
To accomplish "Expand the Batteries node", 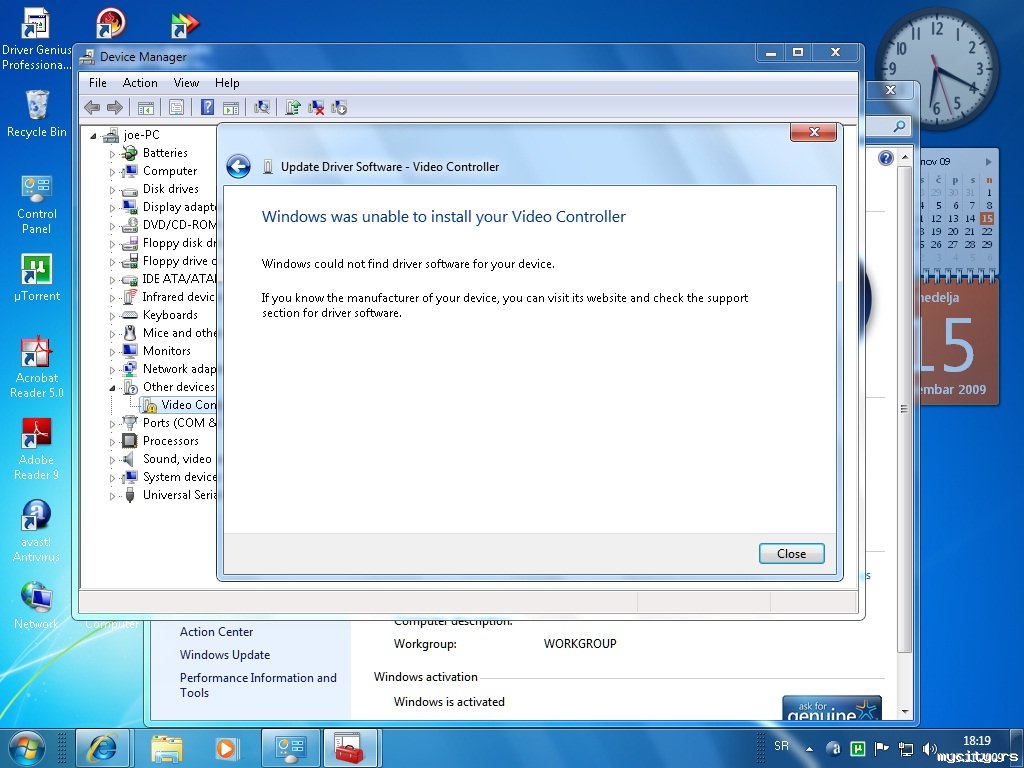I will tap(112, 154).
